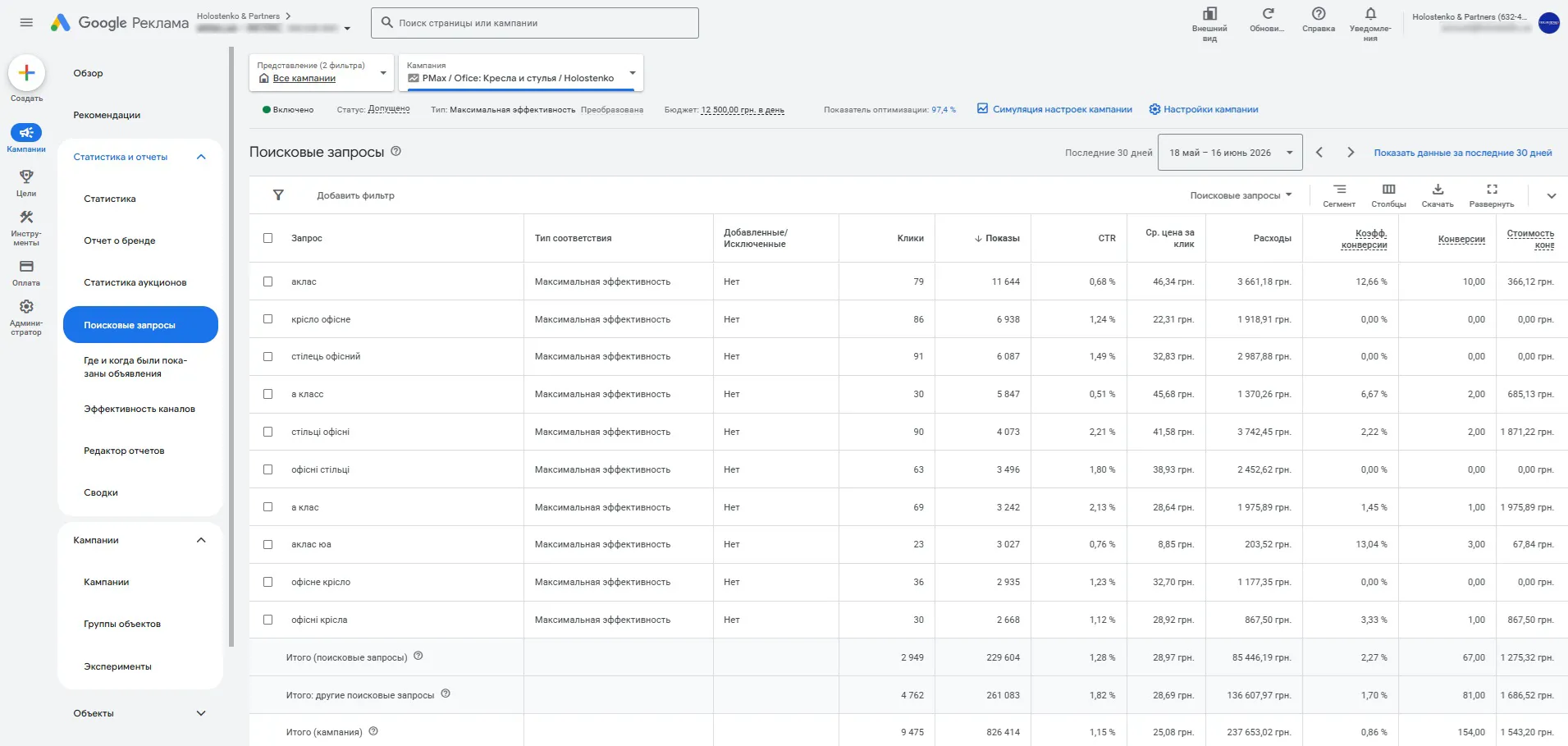This screenshot has width=1568, height=746.
Task: Expand the Объекты sidebar section
Action: (x=140, y=713)
